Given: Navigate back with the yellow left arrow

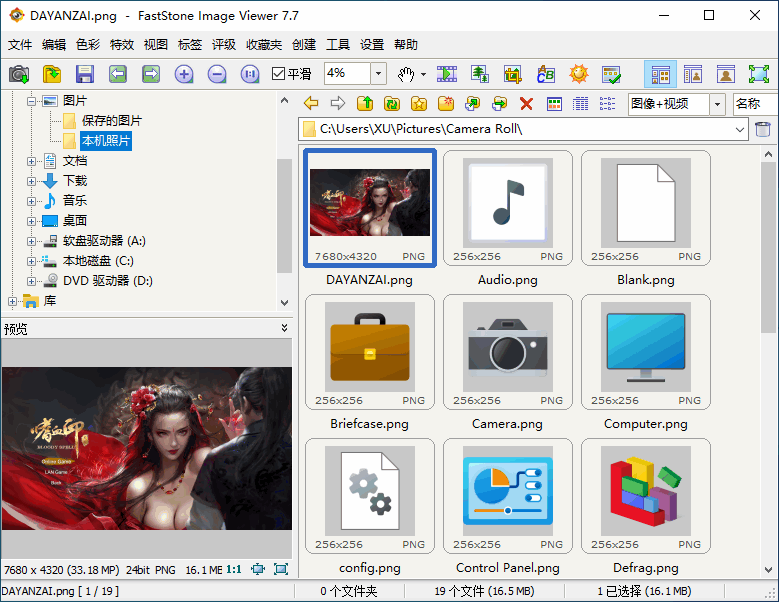Looking at the screenshot, I should coord(311,103).
